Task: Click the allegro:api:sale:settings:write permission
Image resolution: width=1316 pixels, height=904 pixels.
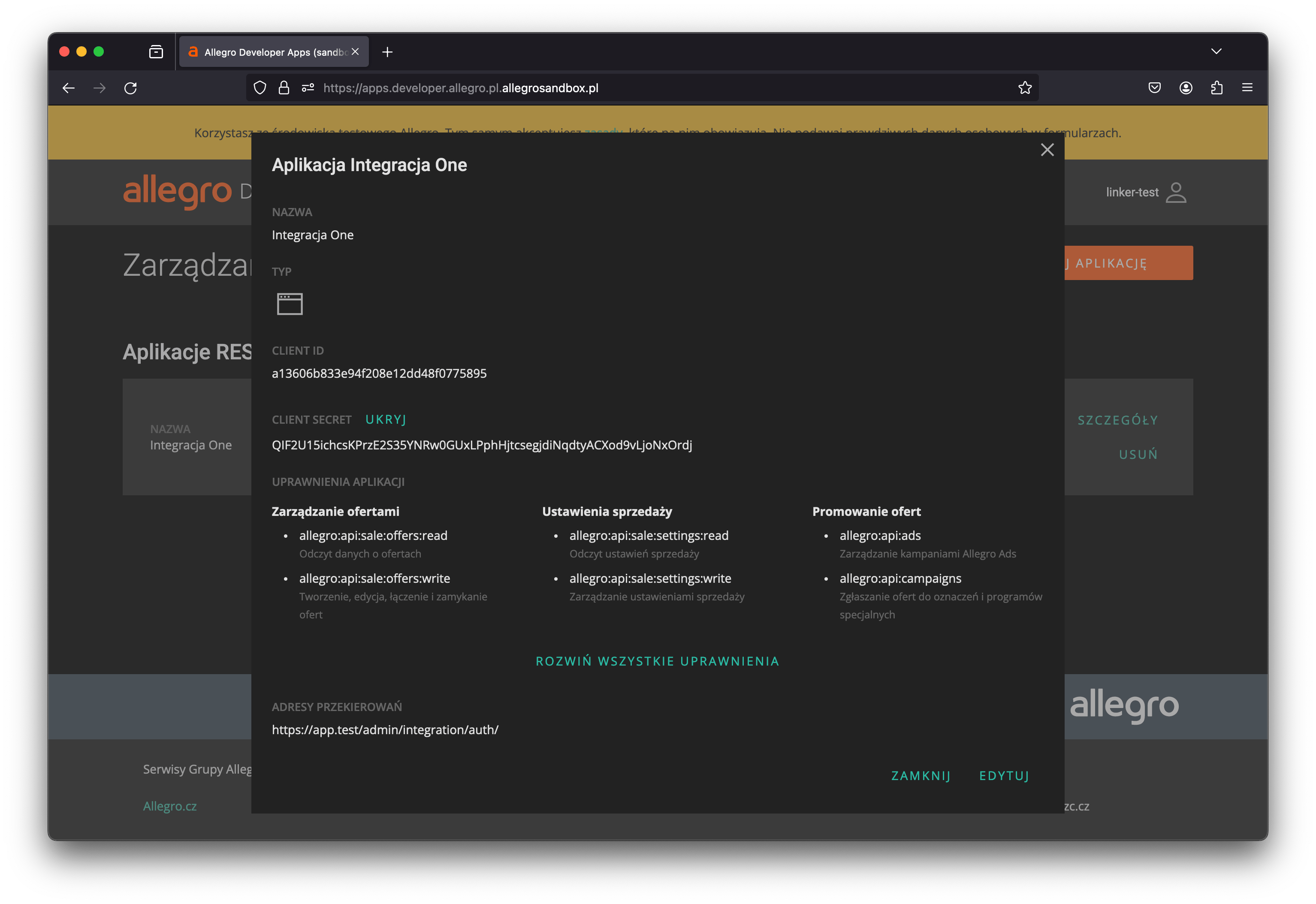Action: tap(650, 579)
